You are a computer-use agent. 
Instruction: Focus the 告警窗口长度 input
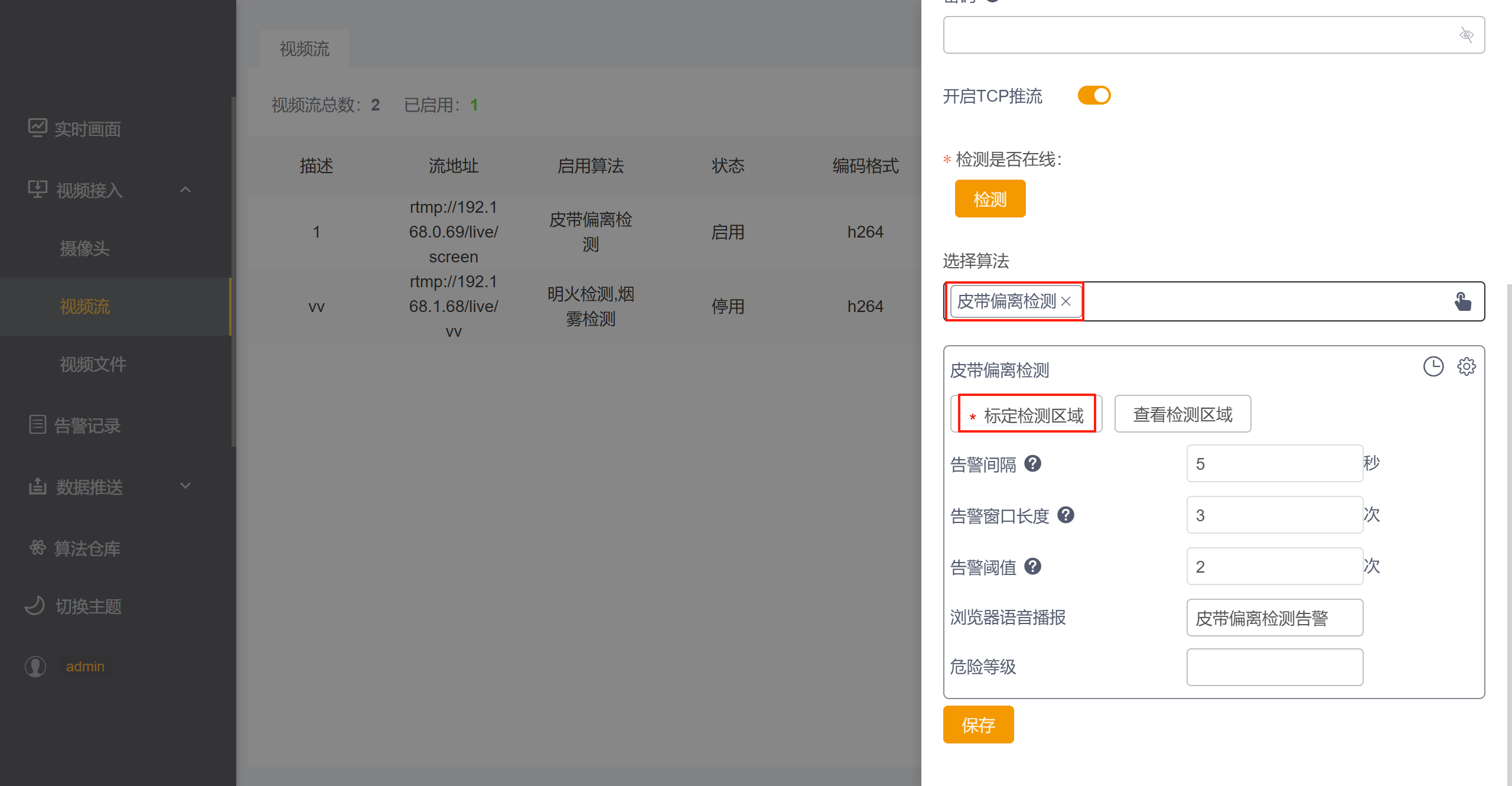(x=1275, y=515)
